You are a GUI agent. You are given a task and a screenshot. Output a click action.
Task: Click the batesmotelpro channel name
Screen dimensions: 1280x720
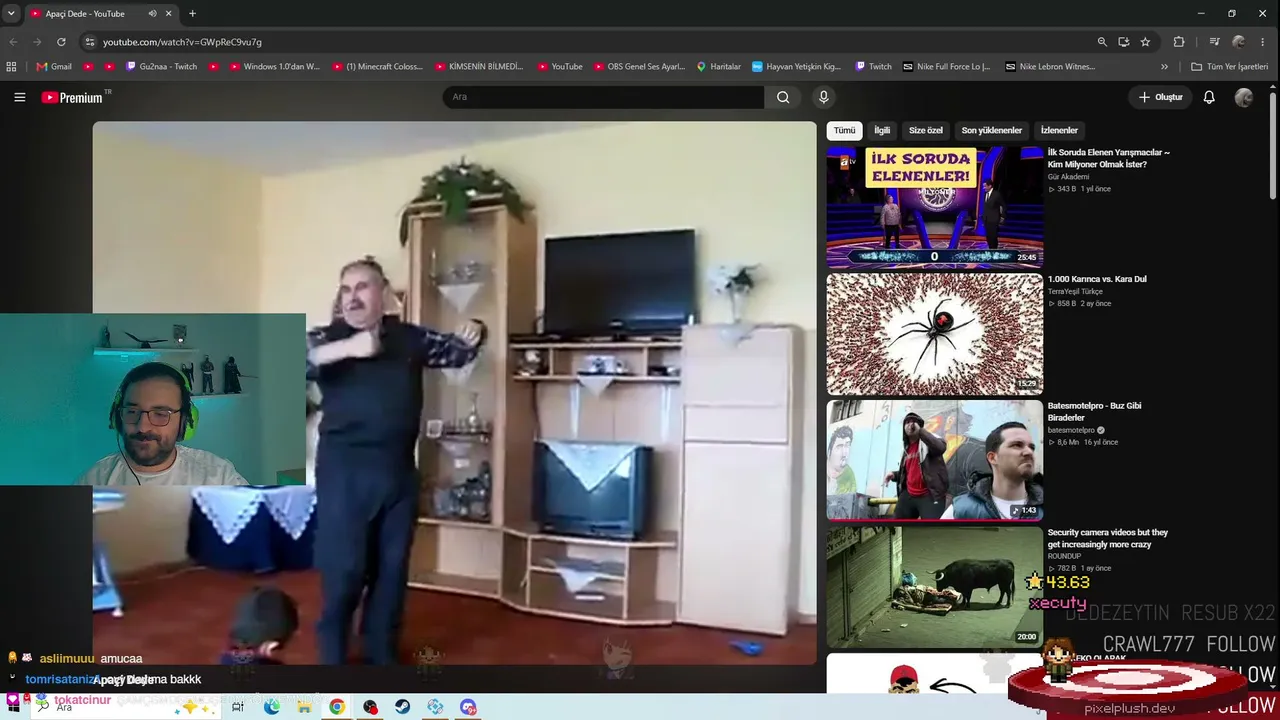click(1071, 430)
